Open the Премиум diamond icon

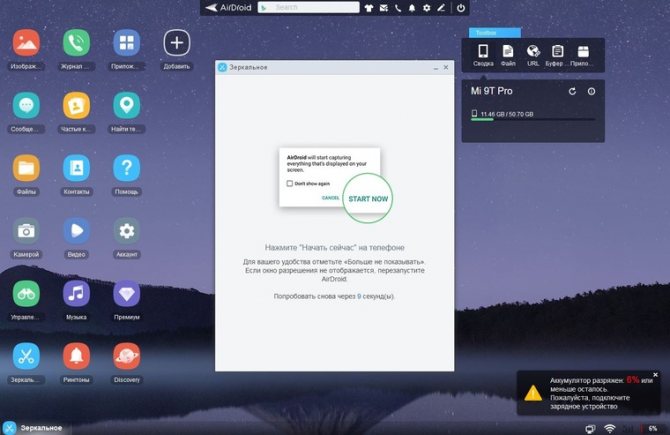point(126,294)
